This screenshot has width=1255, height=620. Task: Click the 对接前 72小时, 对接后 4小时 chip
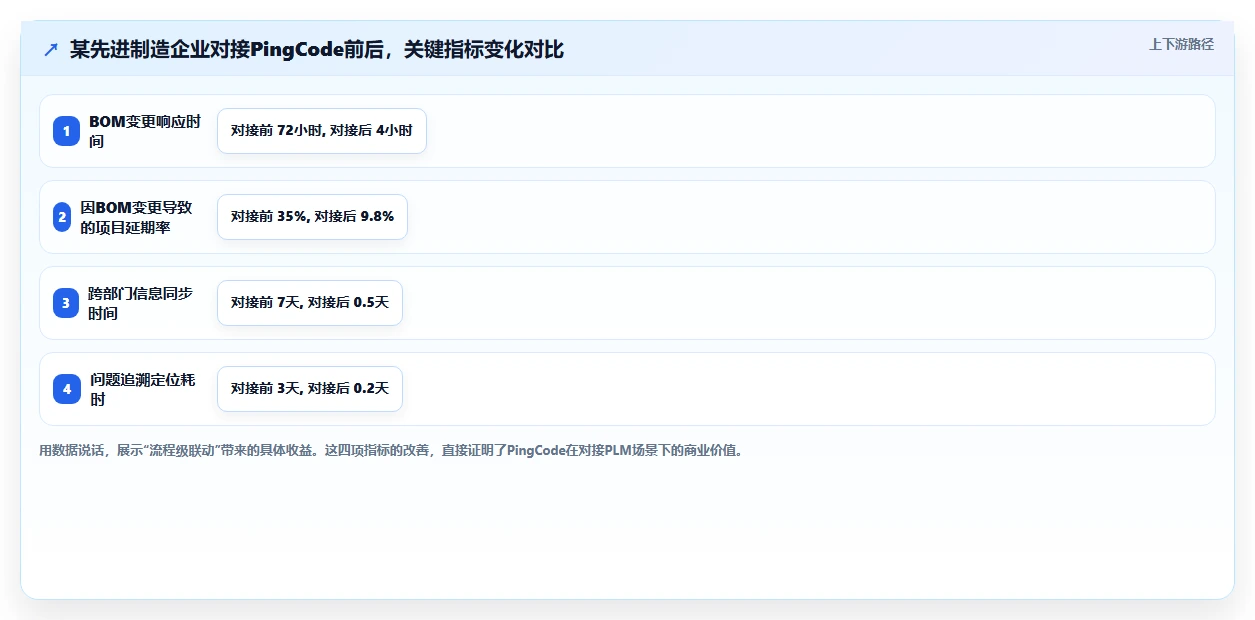tap(322, 131)
